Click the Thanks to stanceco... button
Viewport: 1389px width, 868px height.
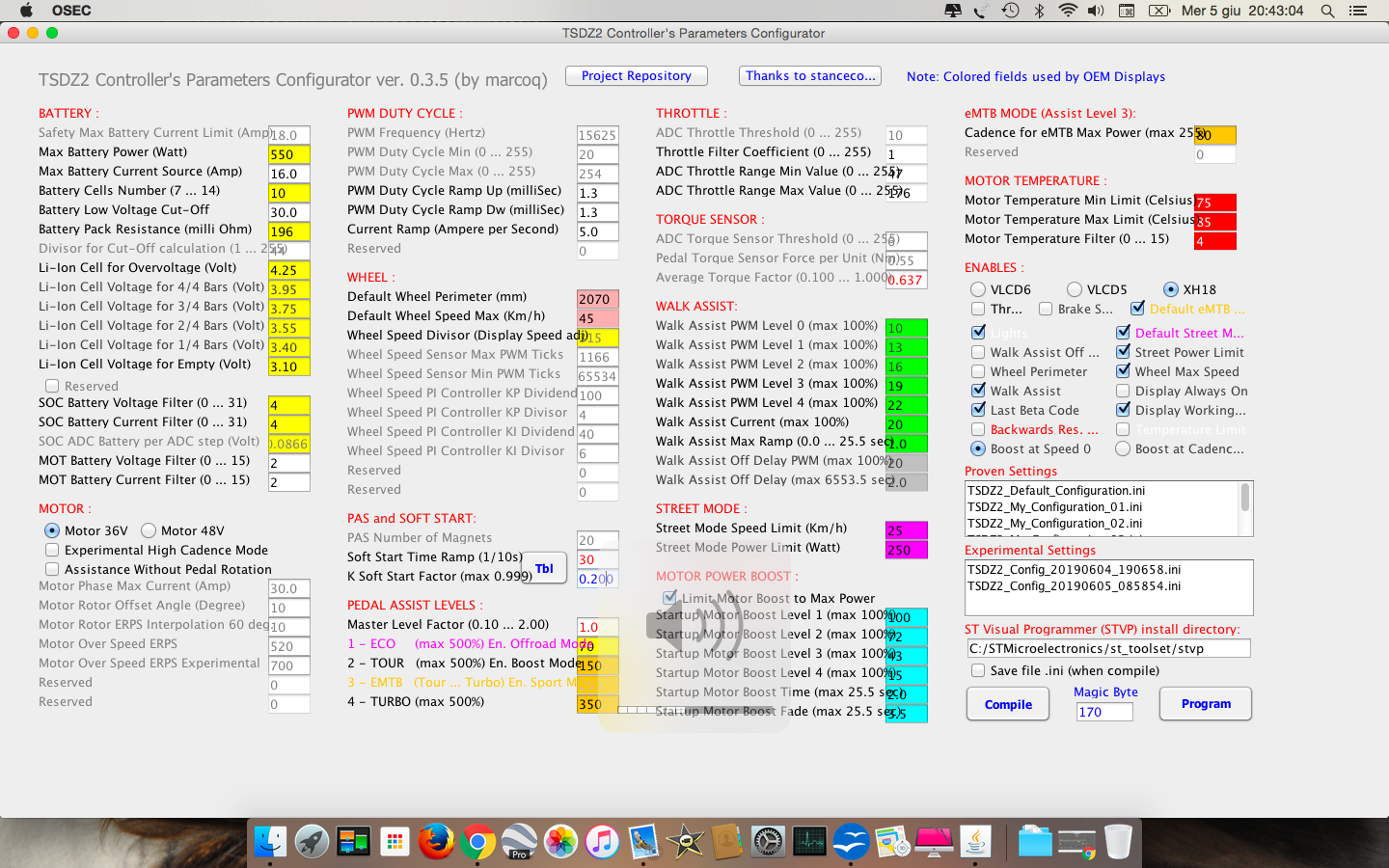point(810,75)
